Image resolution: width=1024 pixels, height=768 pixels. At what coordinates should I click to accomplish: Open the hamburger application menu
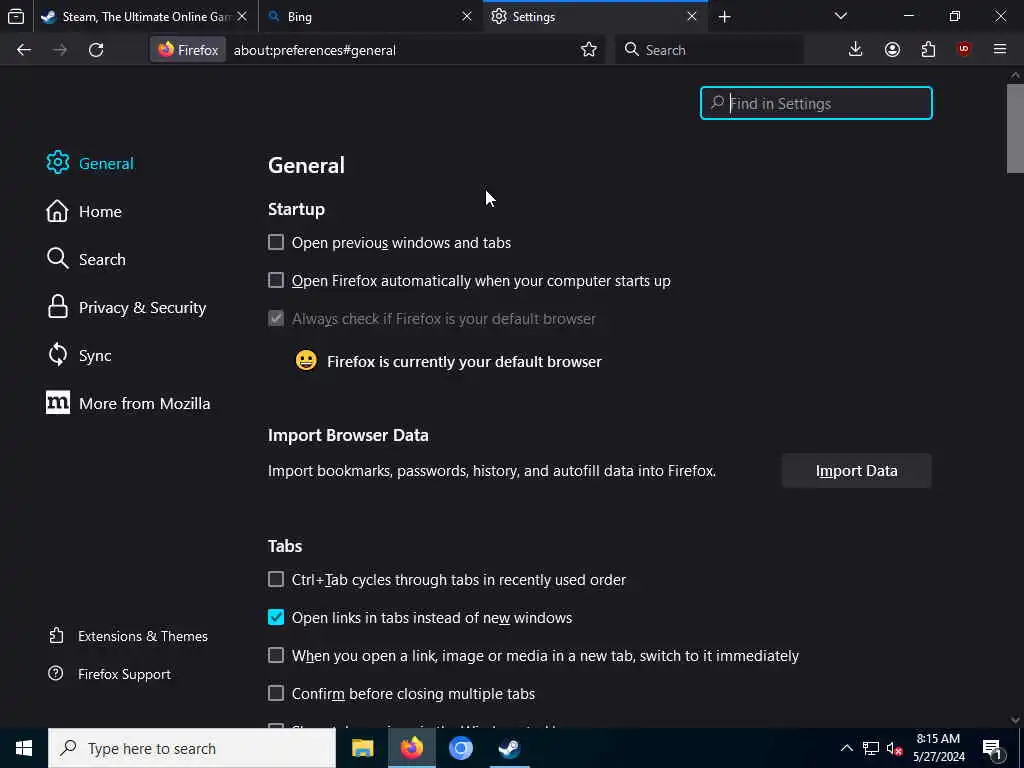[1000, 50]
